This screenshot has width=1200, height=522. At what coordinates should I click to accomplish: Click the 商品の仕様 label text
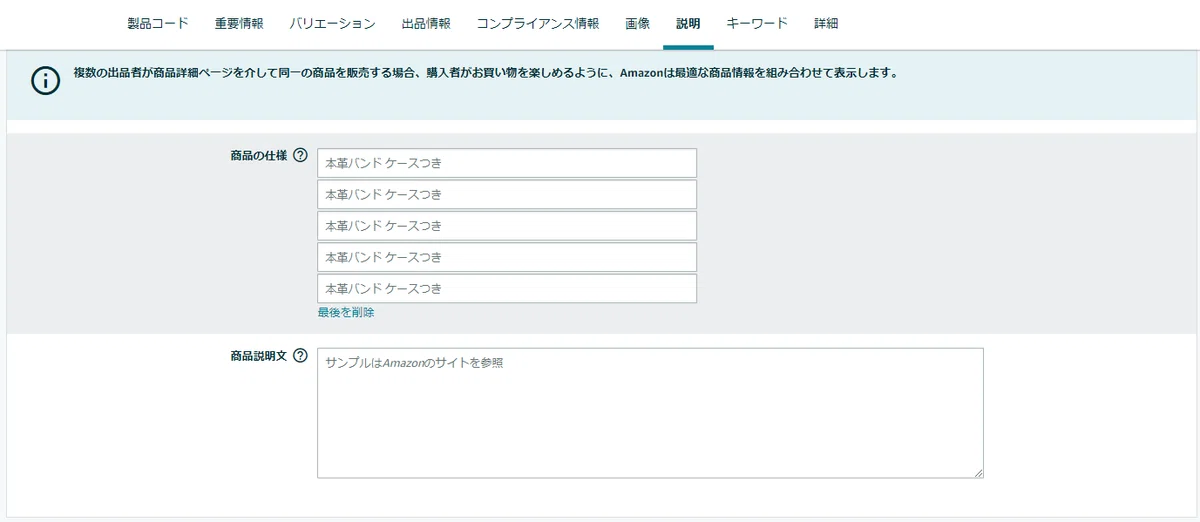click(x=259, y=156)
